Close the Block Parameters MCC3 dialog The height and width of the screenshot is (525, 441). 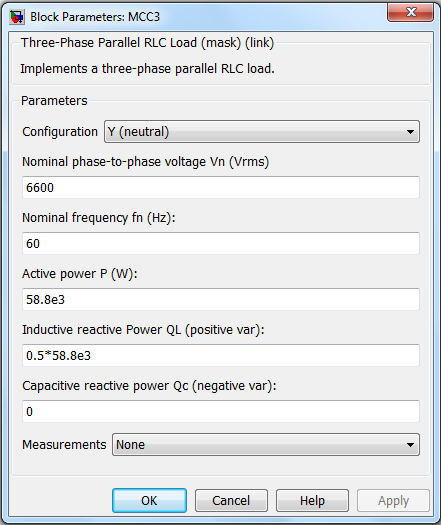[411, 12]
